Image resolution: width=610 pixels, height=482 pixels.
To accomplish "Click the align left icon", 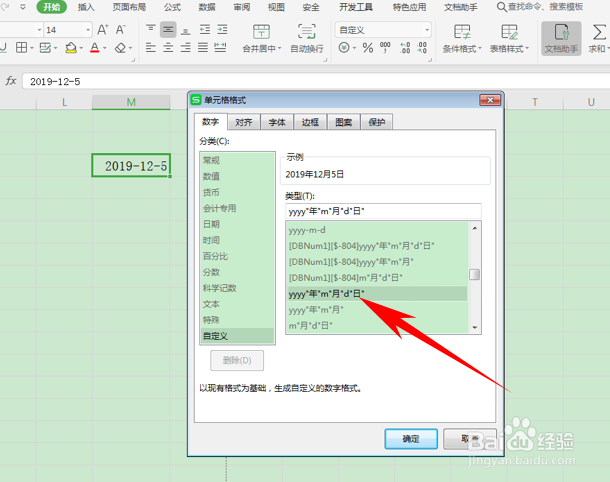I will pos(151,48).
